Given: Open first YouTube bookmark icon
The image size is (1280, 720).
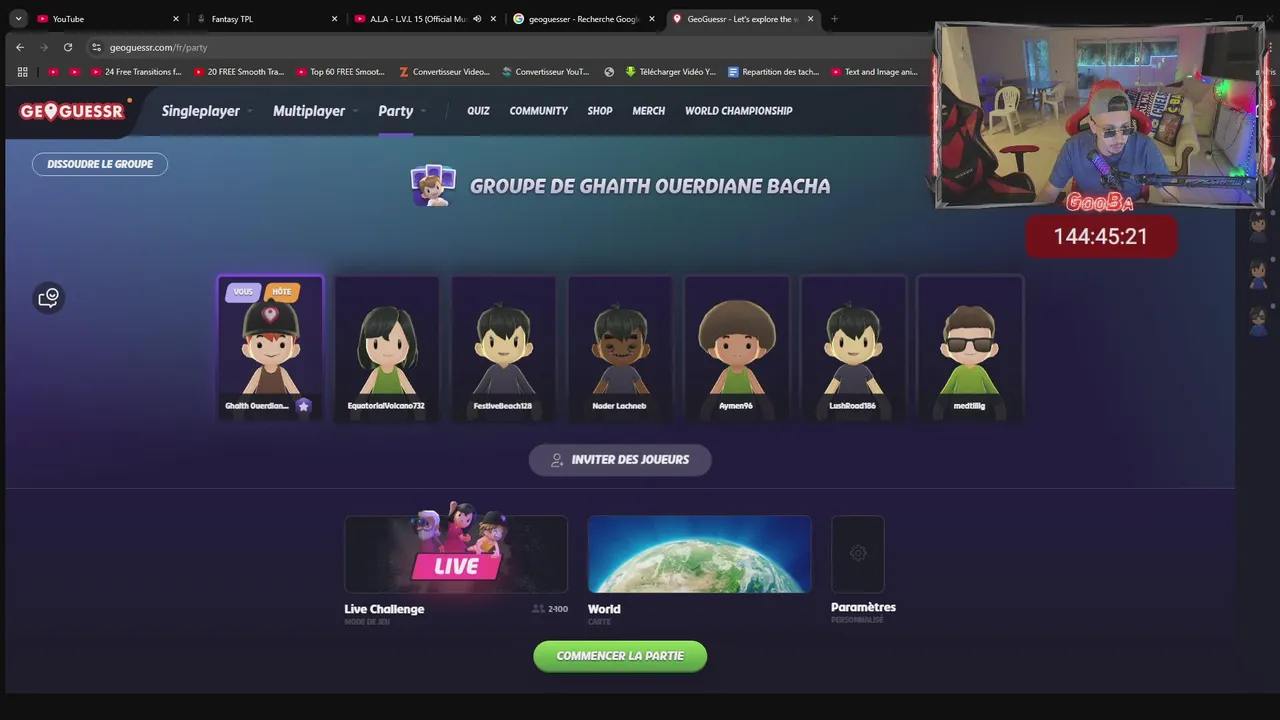Looking at the screenshot, I should (53, 72).
